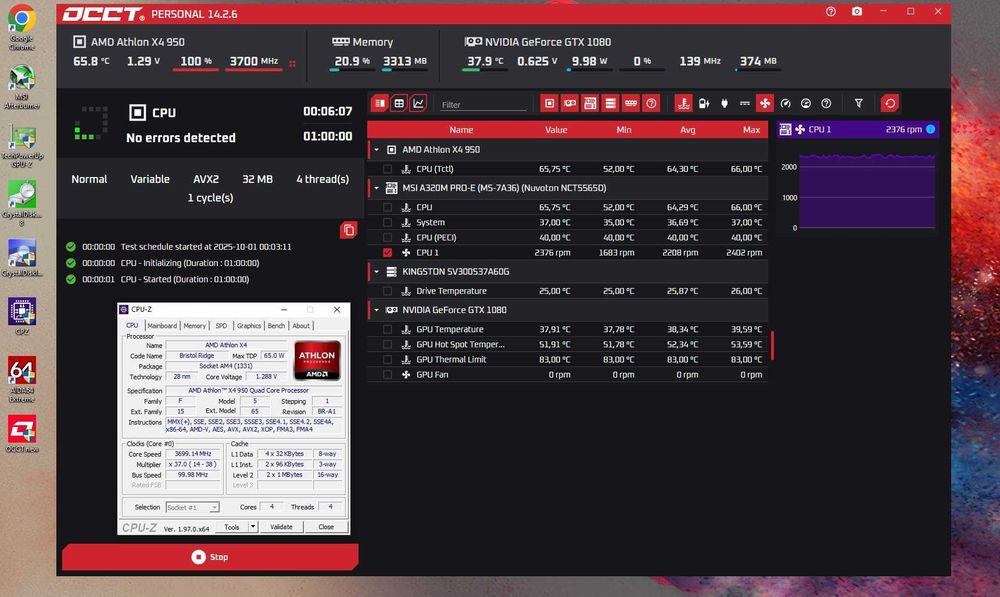Sort sensors by the Name column header
Viewport: 1000px width, 597px height.
point(461,129)
